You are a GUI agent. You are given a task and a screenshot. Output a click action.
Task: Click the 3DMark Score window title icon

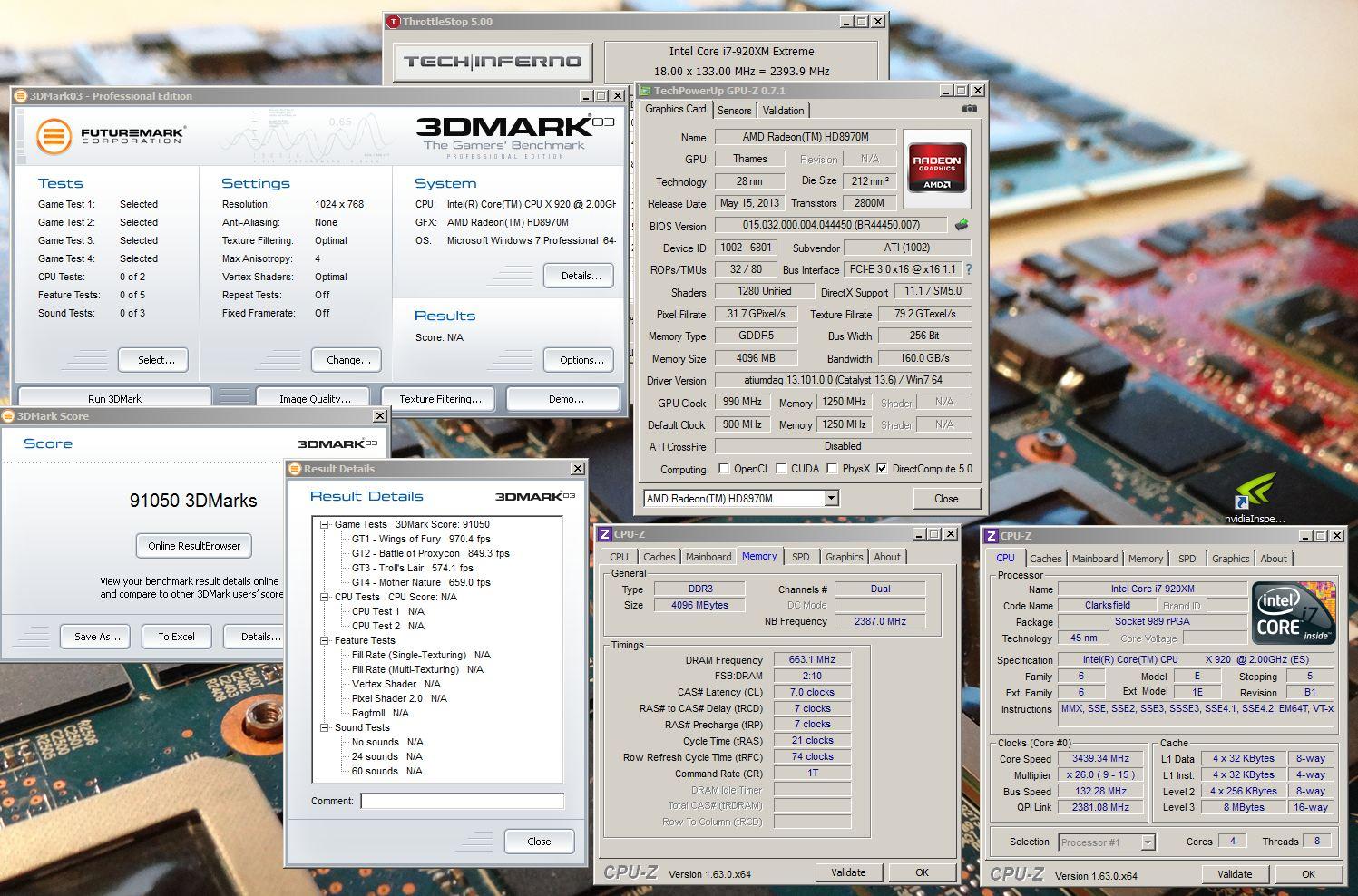tap(8, 416)
